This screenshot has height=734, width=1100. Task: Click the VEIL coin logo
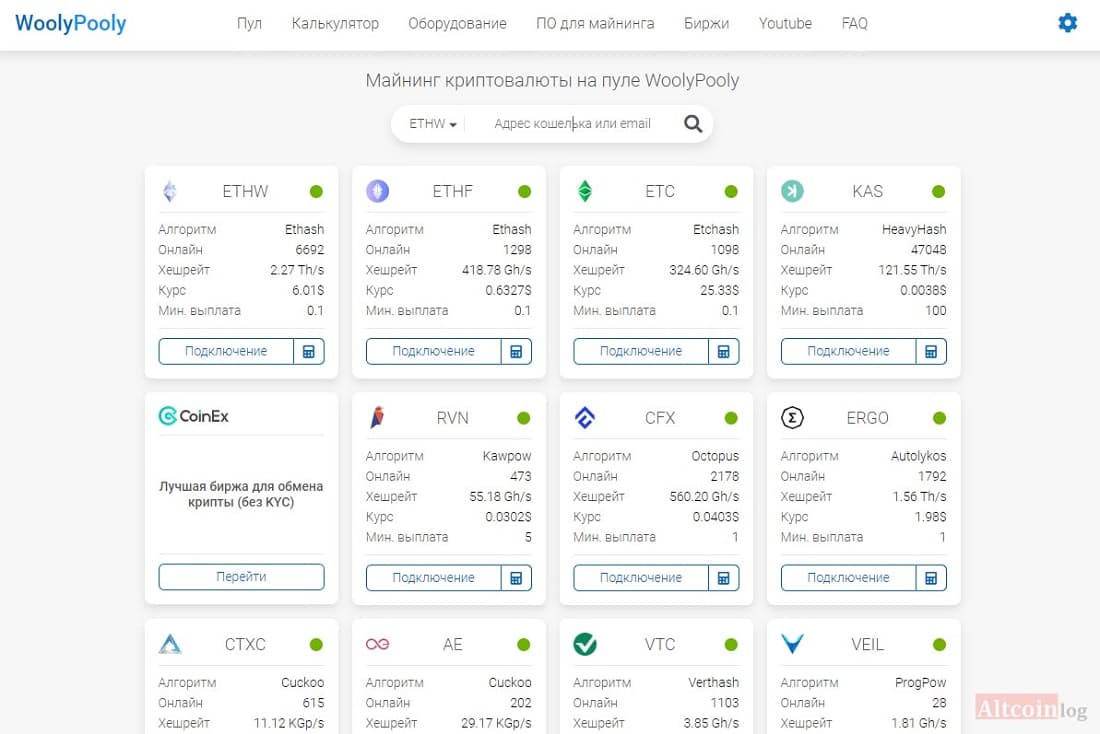[x=792, y=643]
